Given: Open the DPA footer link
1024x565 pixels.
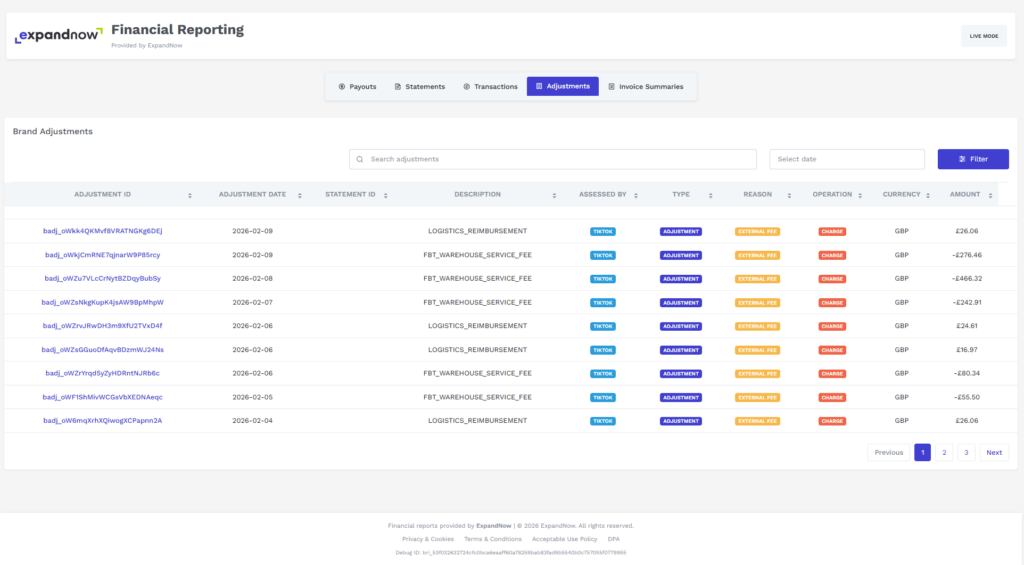Looking at the screenshot, I should (613, 540).
